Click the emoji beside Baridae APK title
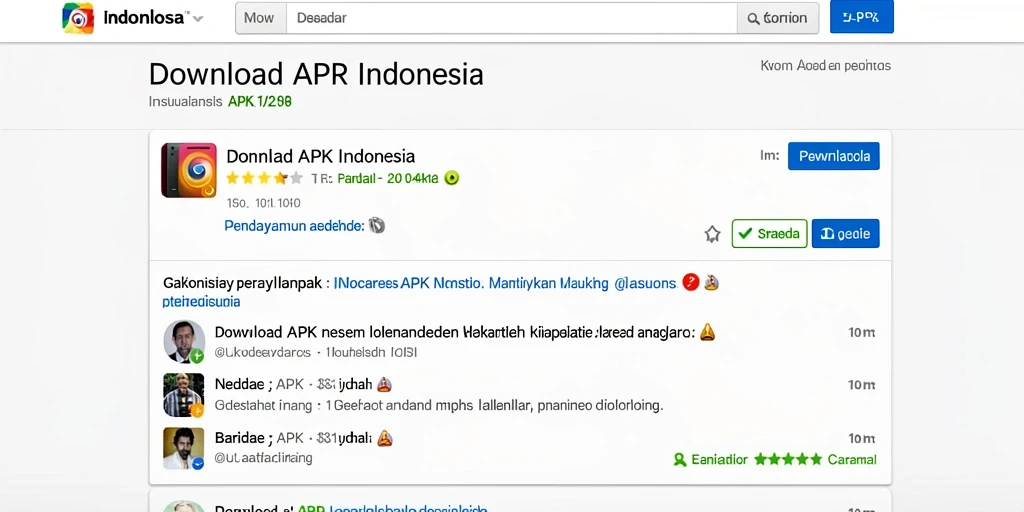 pyautogui.click(x=385, y=438)
